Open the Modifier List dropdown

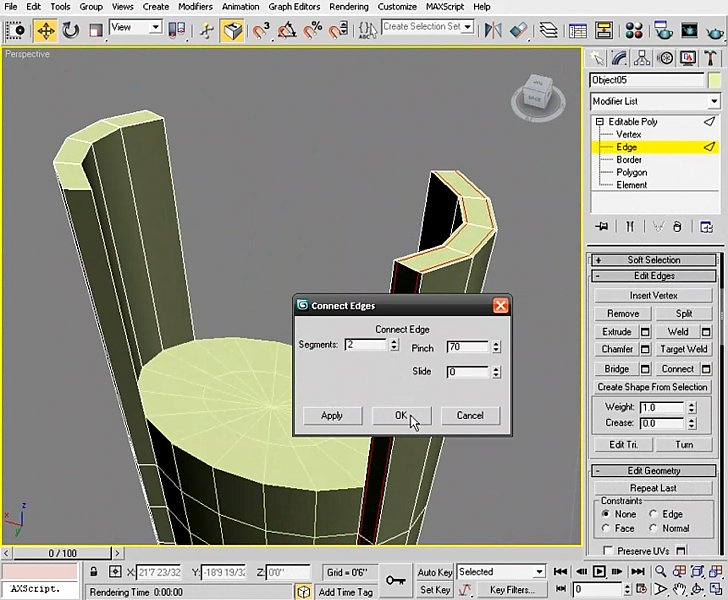pos(655,101)
